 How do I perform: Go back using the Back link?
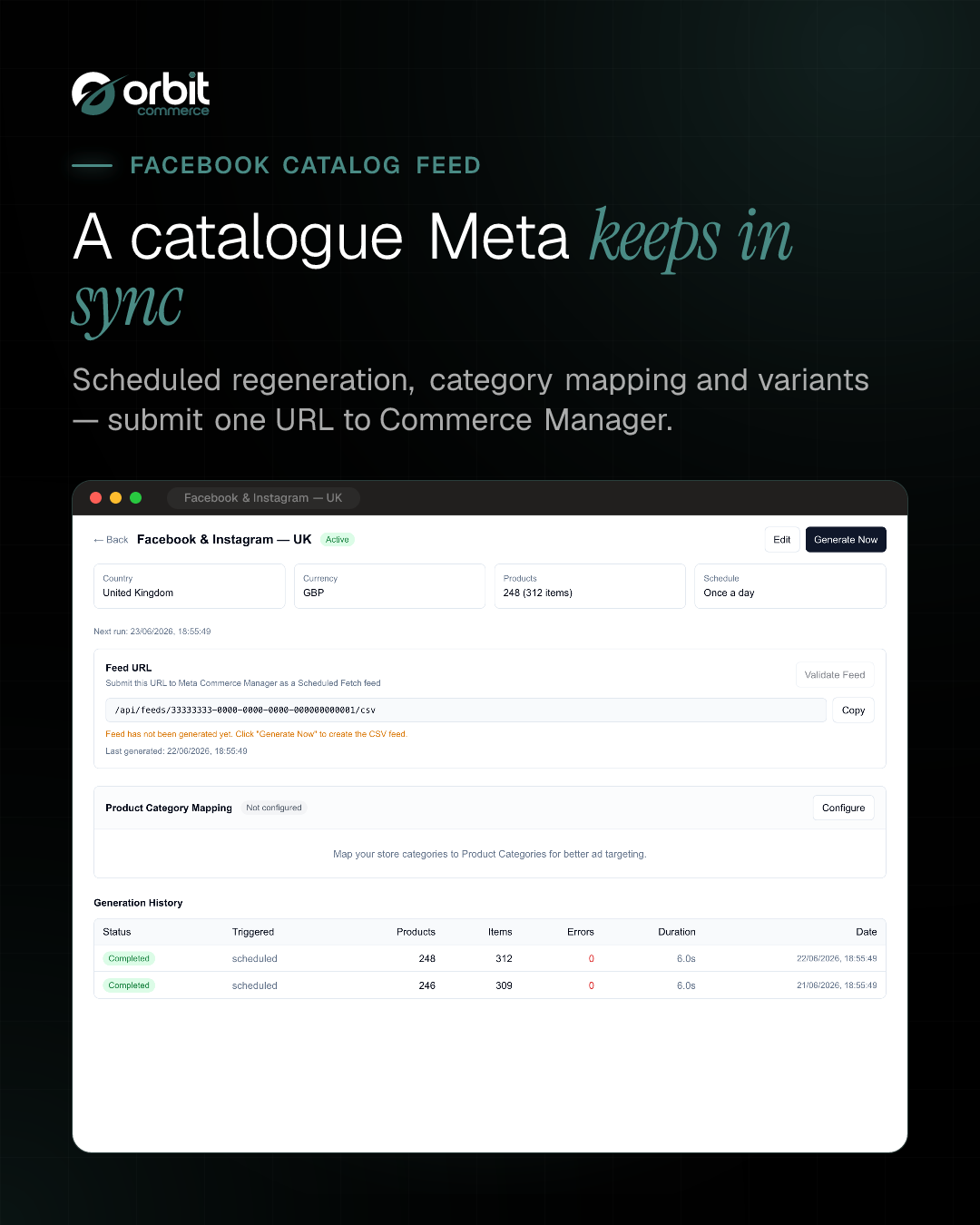click(x=111, y=540)
